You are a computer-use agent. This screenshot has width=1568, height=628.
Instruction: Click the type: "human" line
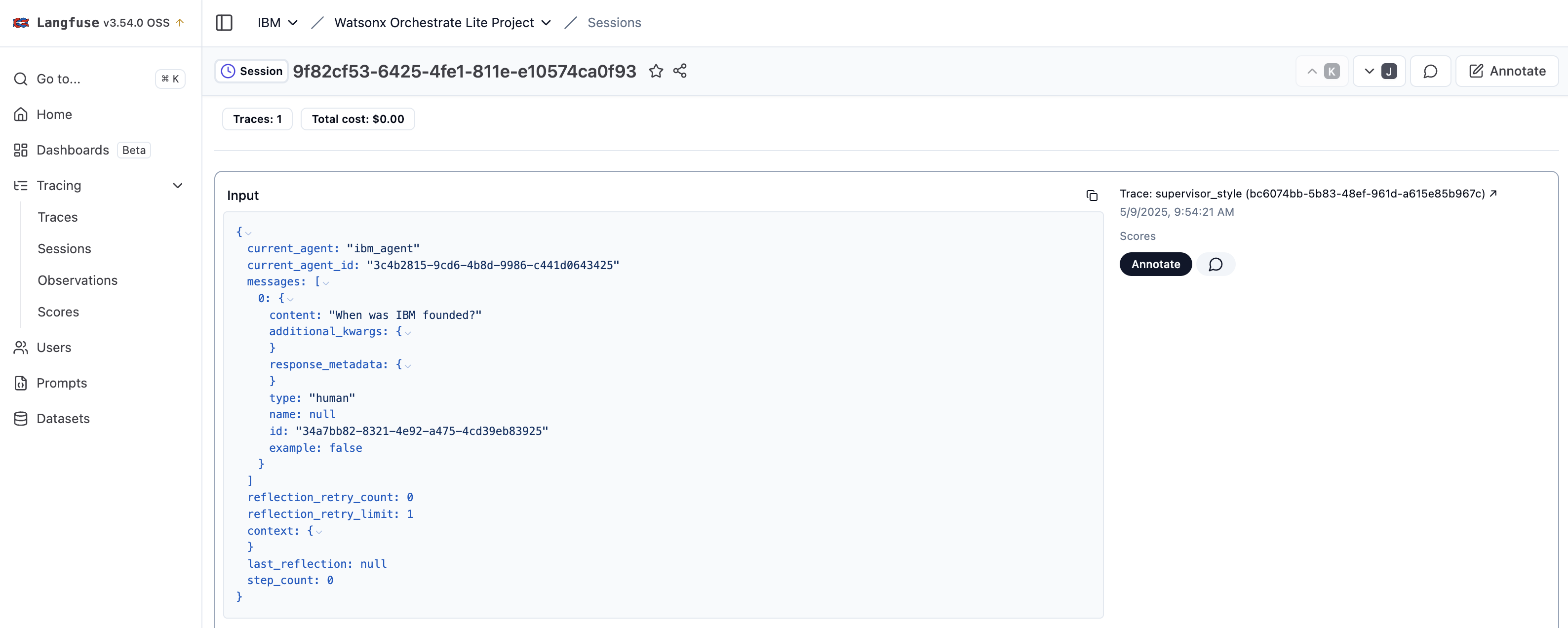point(312,398)
